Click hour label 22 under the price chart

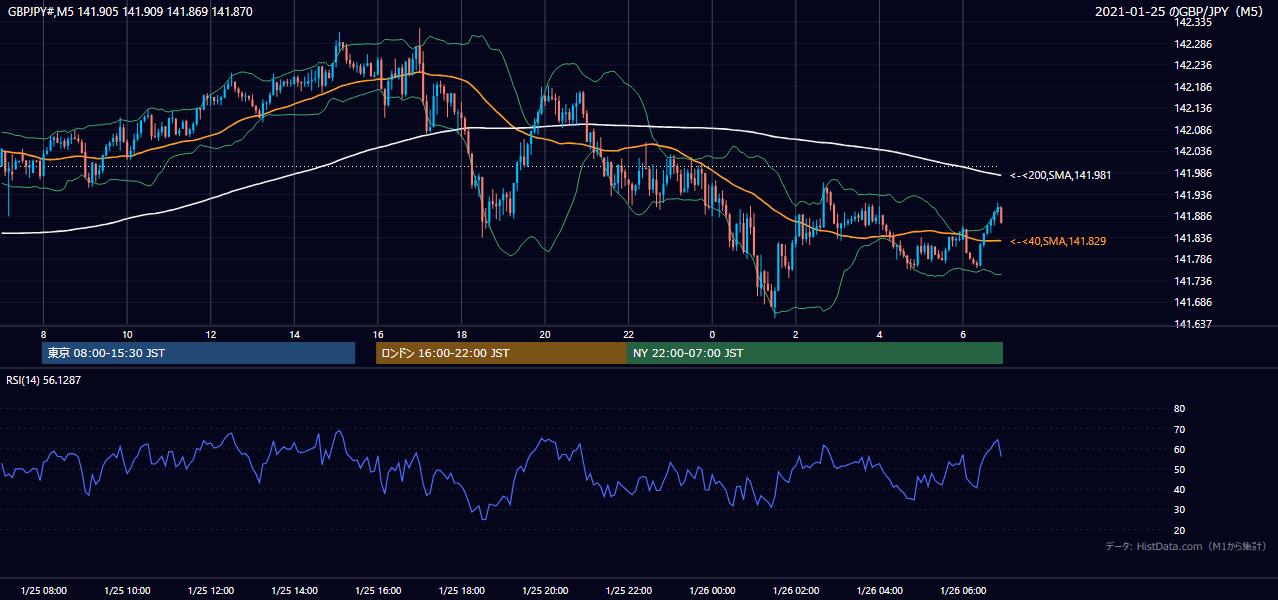click(x=629, y=334)
